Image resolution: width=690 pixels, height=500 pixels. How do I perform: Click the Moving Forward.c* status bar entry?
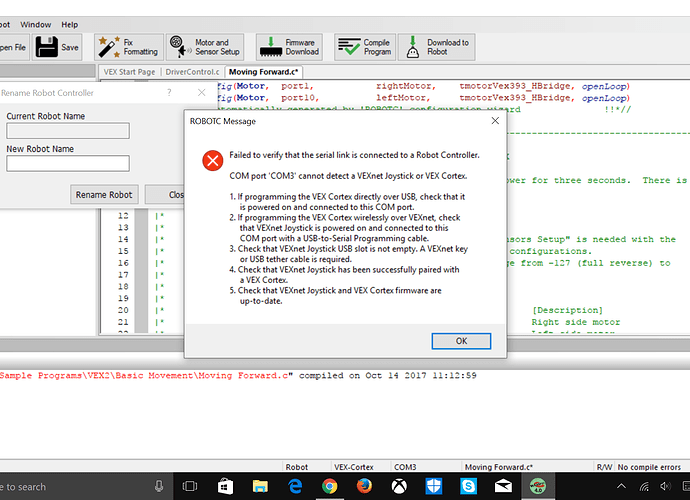[x=499, y=467]
